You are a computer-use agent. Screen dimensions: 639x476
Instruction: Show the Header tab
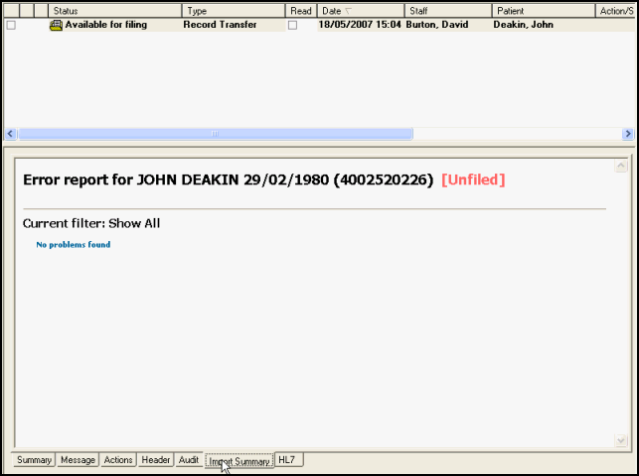click(156, 460)
